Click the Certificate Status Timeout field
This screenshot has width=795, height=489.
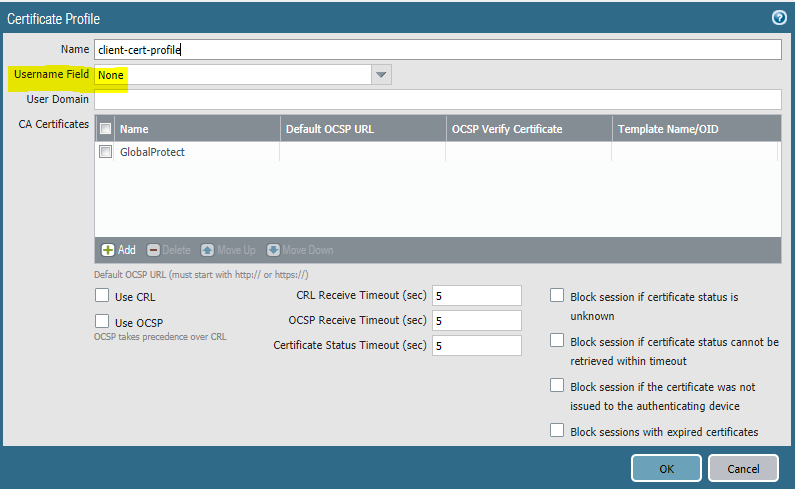[477, 345]
